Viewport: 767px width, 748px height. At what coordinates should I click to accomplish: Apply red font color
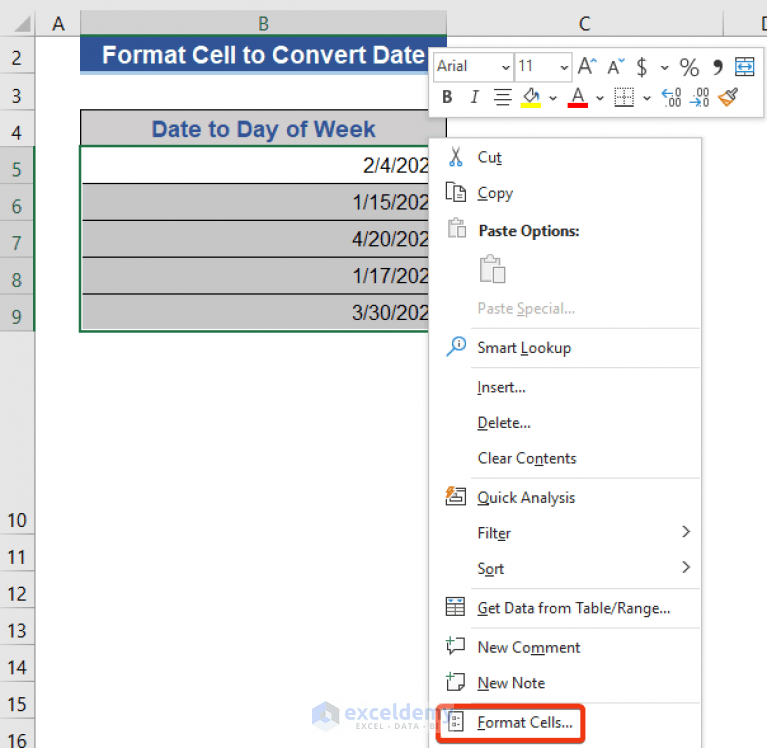coord(578,97)
